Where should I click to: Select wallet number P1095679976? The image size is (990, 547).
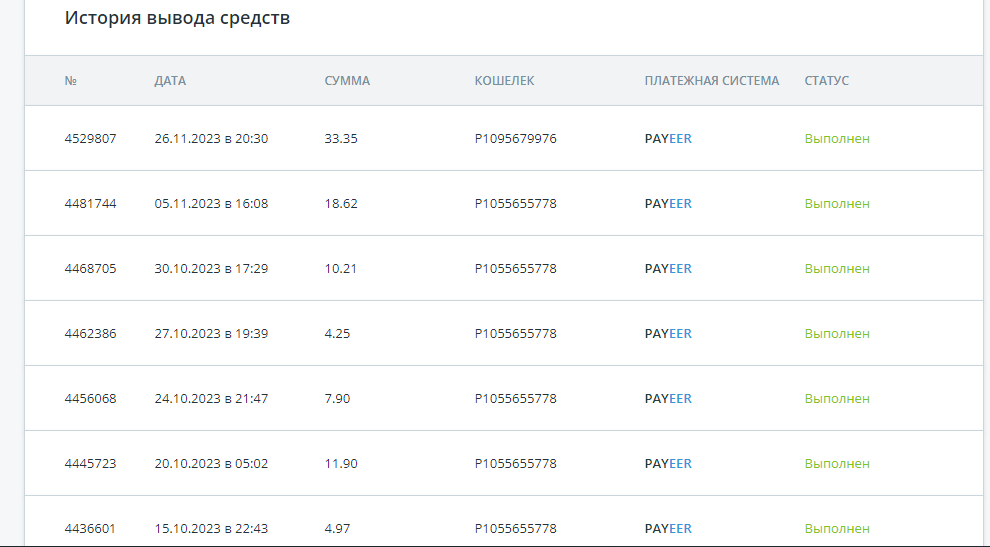(x=516, y=138)
